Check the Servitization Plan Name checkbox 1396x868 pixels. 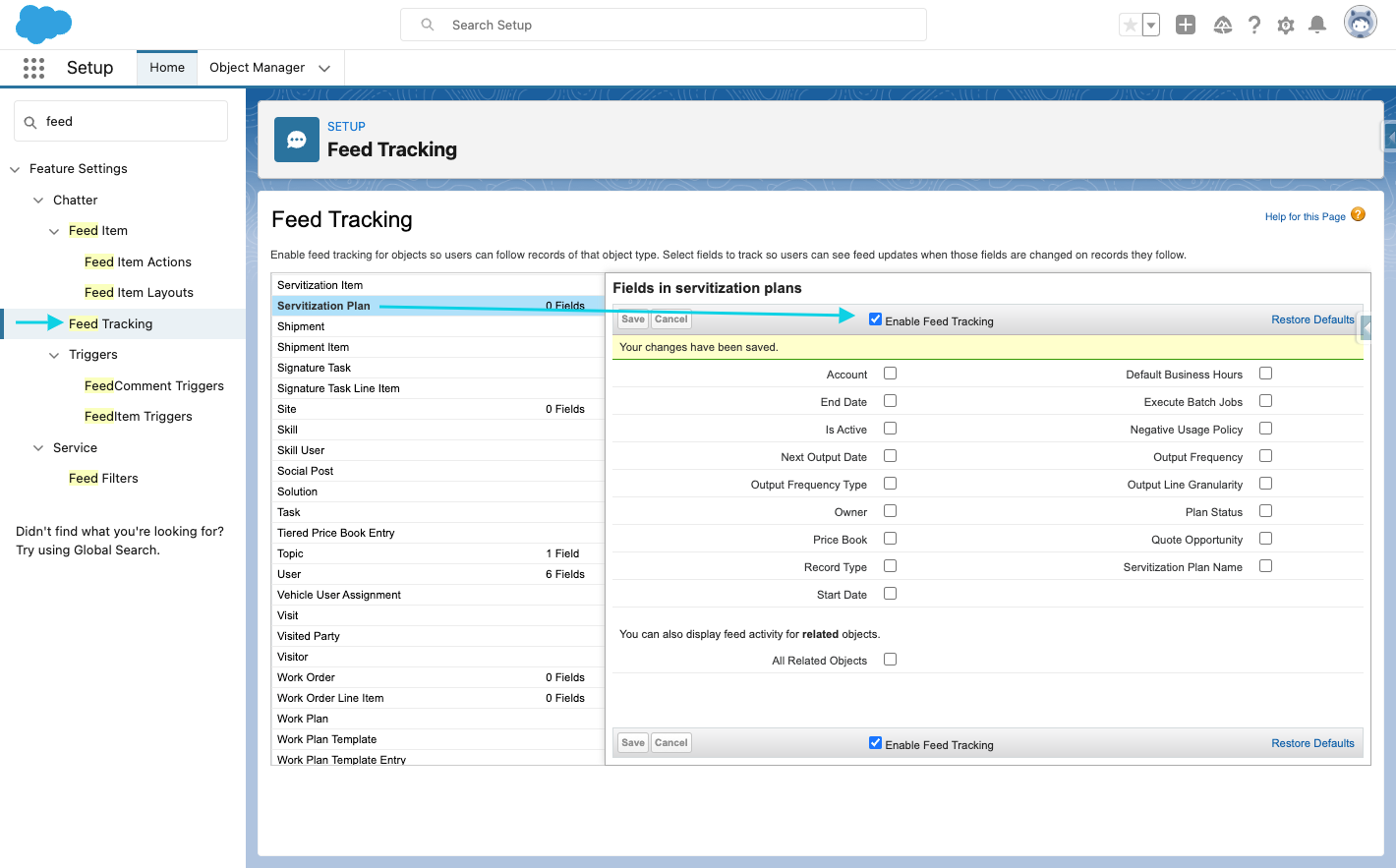1265,566
